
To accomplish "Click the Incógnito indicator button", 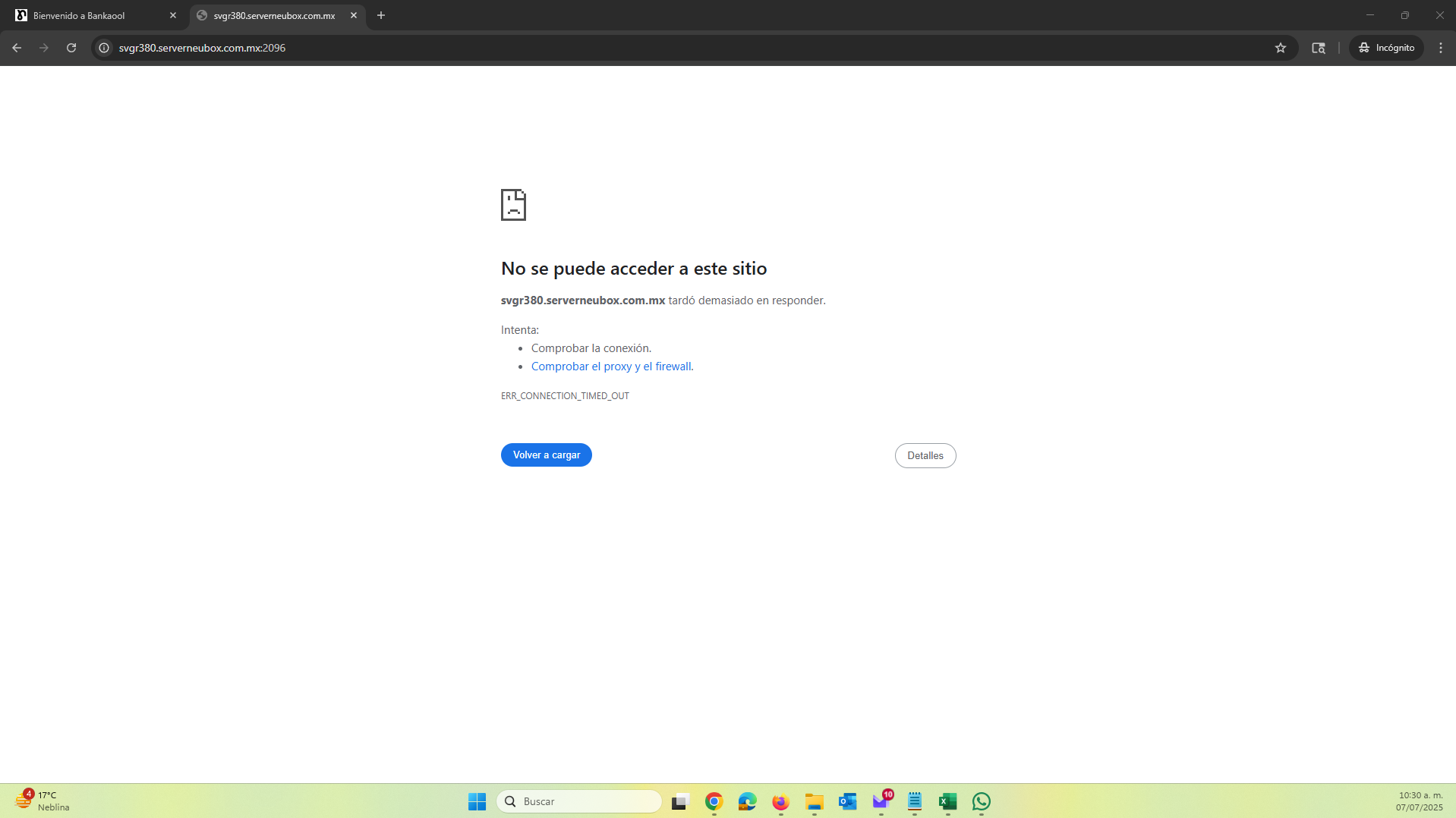I will [x=1386, y=48].
